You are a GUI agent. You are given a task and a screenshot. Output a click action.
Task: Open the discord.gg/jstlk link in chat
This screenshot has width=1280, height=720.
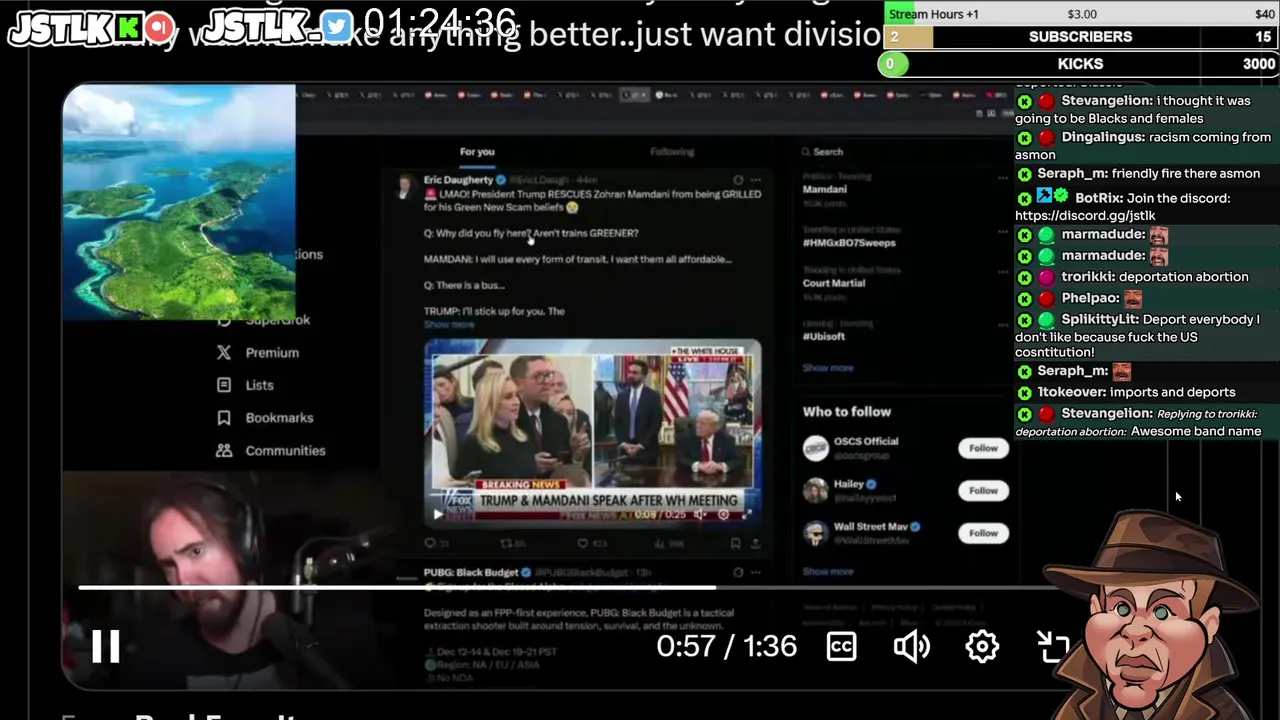[x=1085, y=216]
